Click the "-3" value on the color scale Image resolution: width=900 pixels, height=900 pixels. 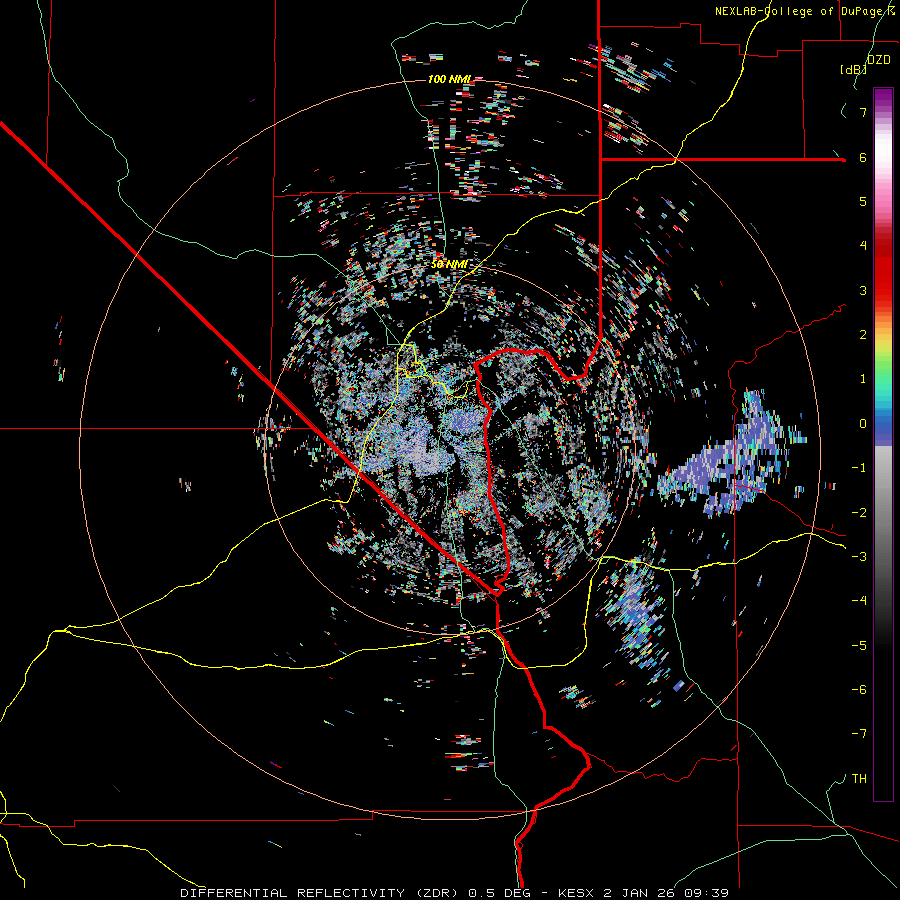click(859, 557)
